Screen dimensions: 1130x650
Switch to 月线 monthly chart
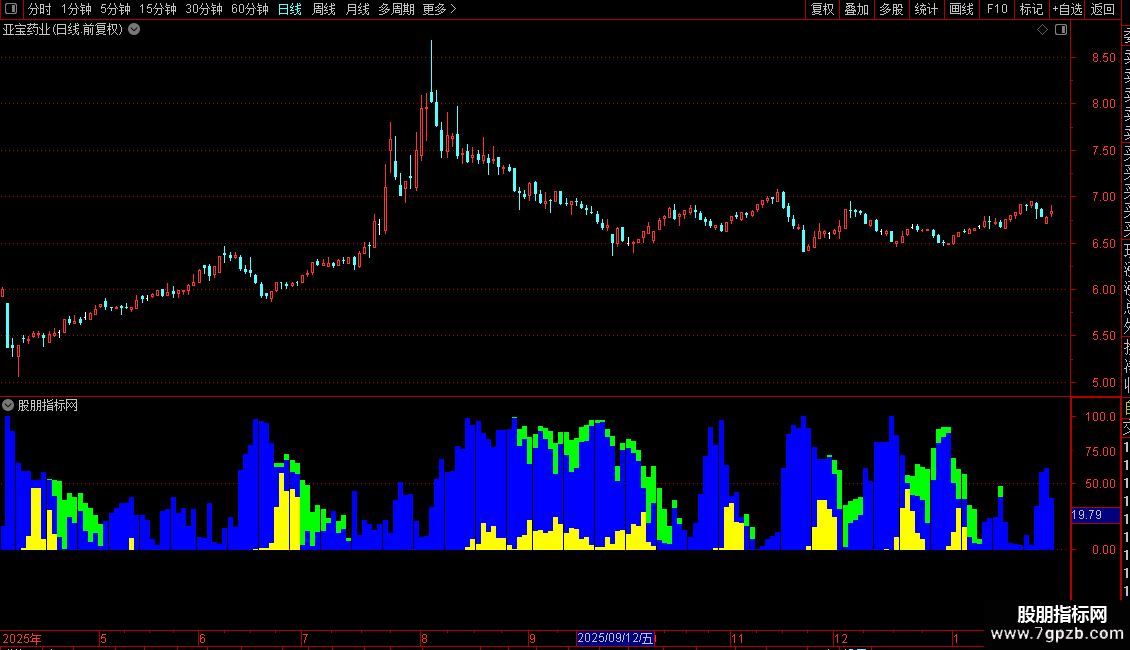(357, 9)
